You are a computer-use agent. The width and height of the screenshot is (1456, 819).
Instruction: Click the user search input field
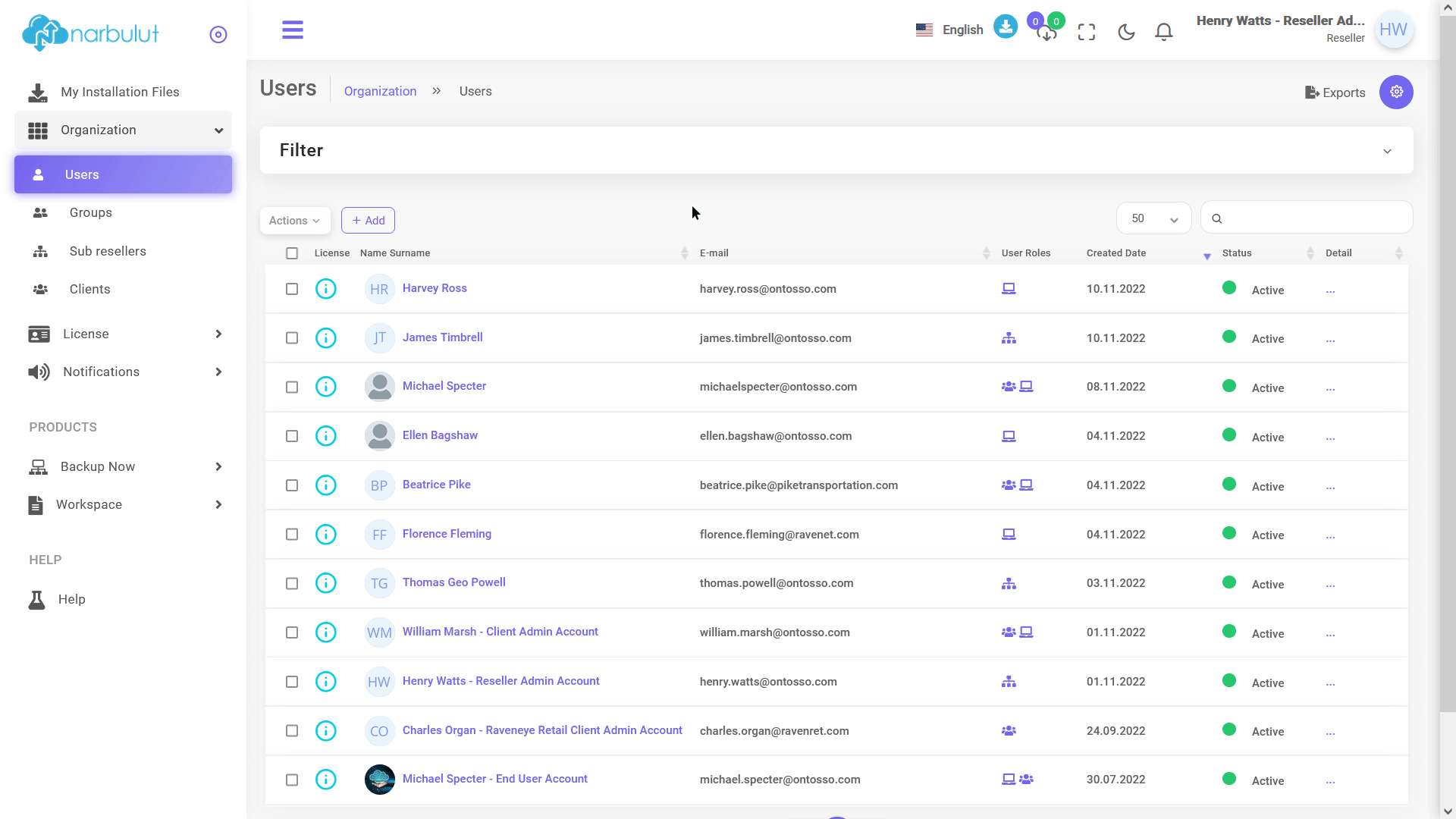[x=1307, y=218]
